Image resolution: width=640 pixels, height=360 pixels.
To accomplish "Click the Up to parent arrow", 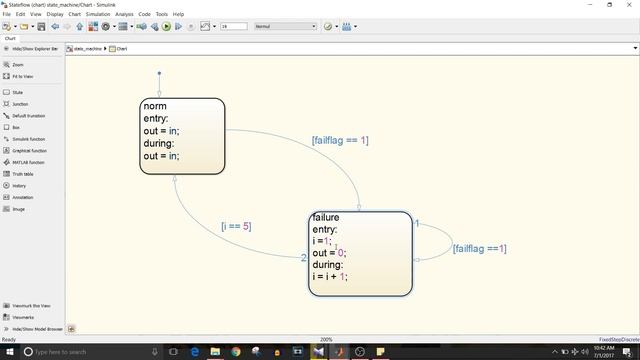I will coord(80,27).
